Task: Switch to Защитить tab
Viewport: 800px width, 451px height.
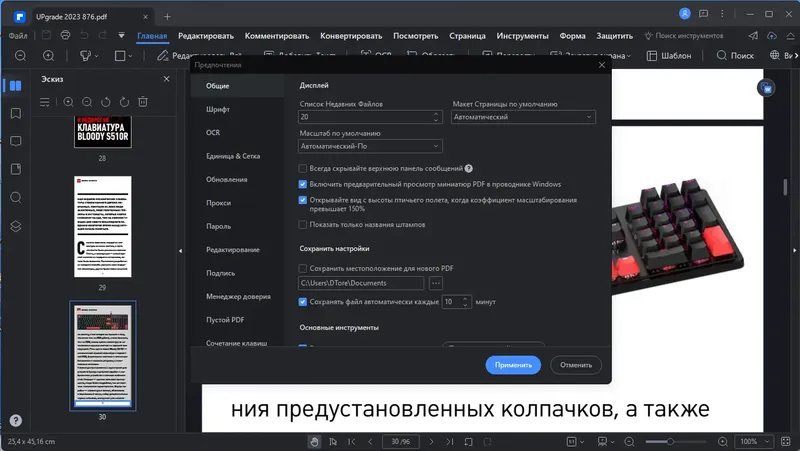Action: 614,36
